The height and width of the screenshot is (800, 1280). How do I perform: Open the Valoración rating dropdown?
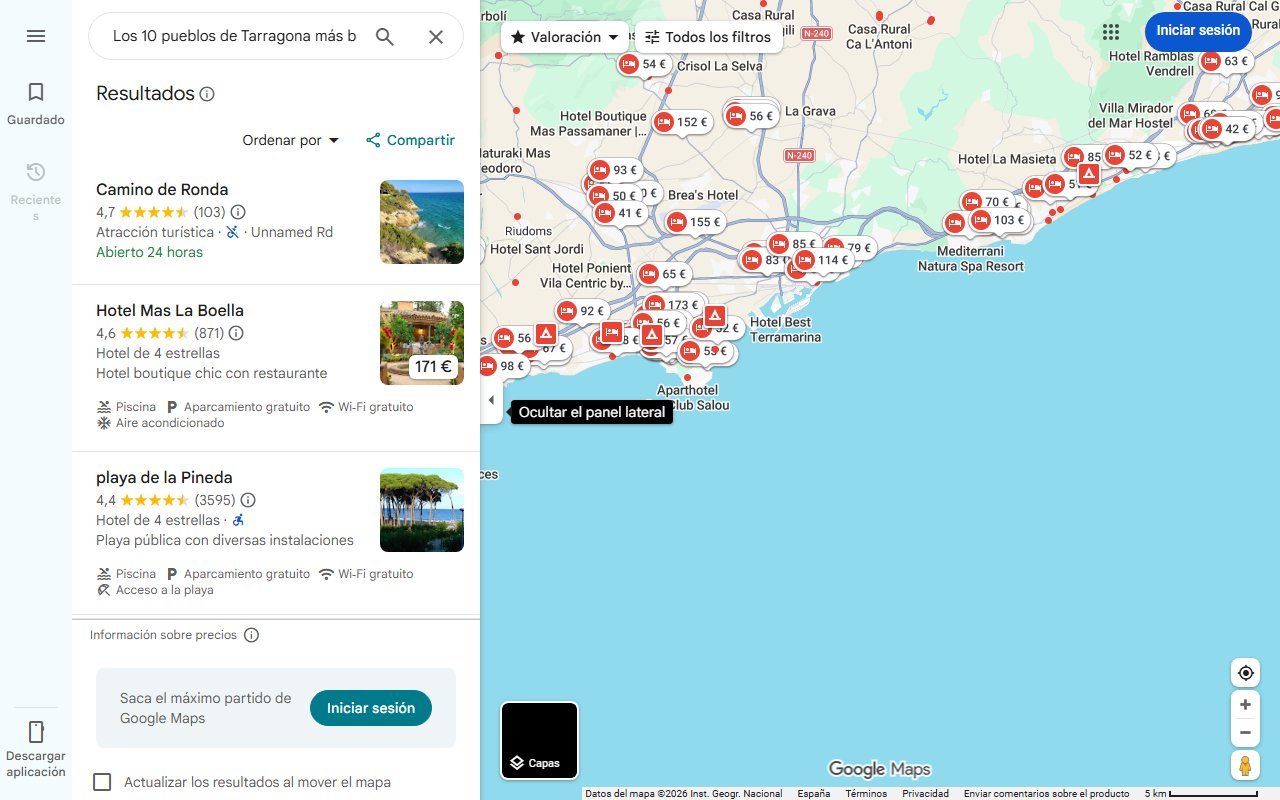(x=564, y=36)
